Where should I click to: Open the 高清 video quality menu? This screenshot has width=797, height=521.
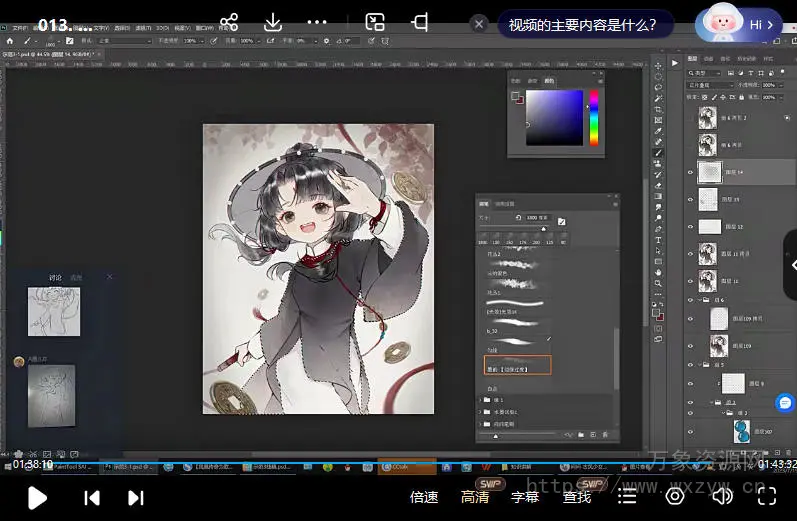pyautogui.click(x=475, y=497)
